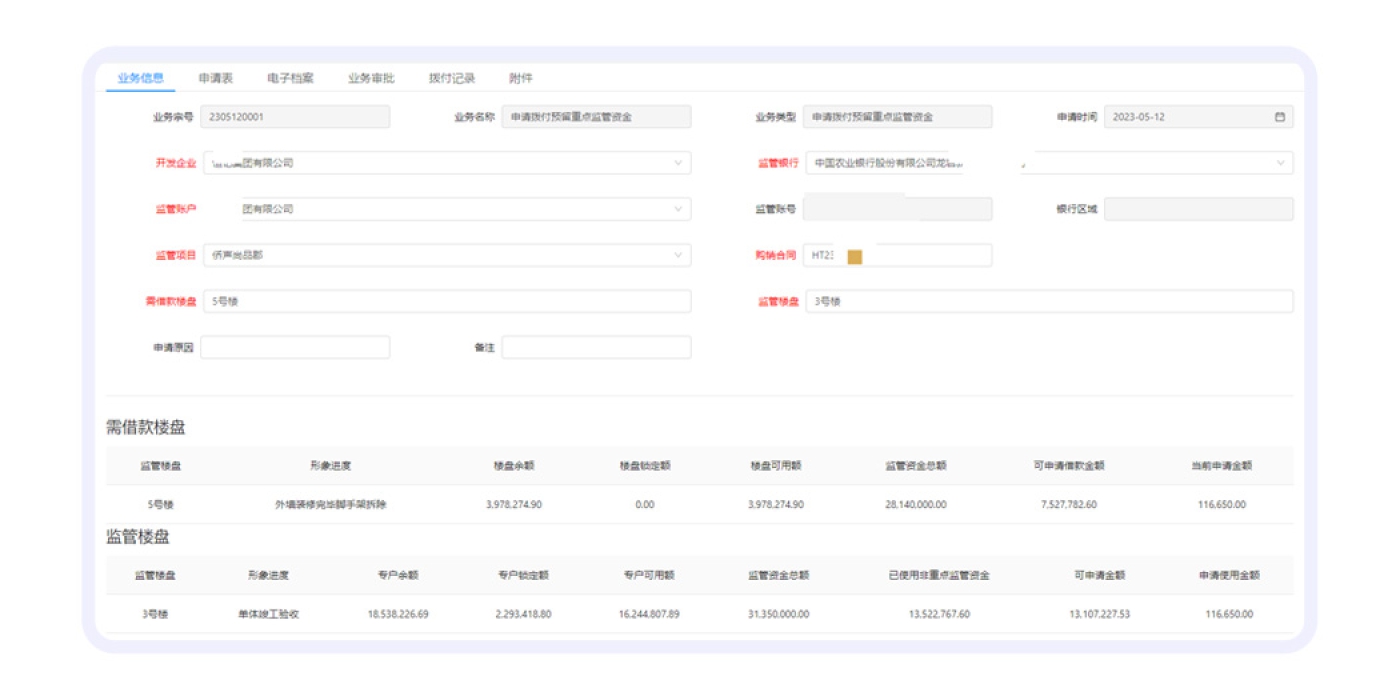
Task: Click the 银行区域 field
Action: pyautogui.click(x=1198, y=209)
